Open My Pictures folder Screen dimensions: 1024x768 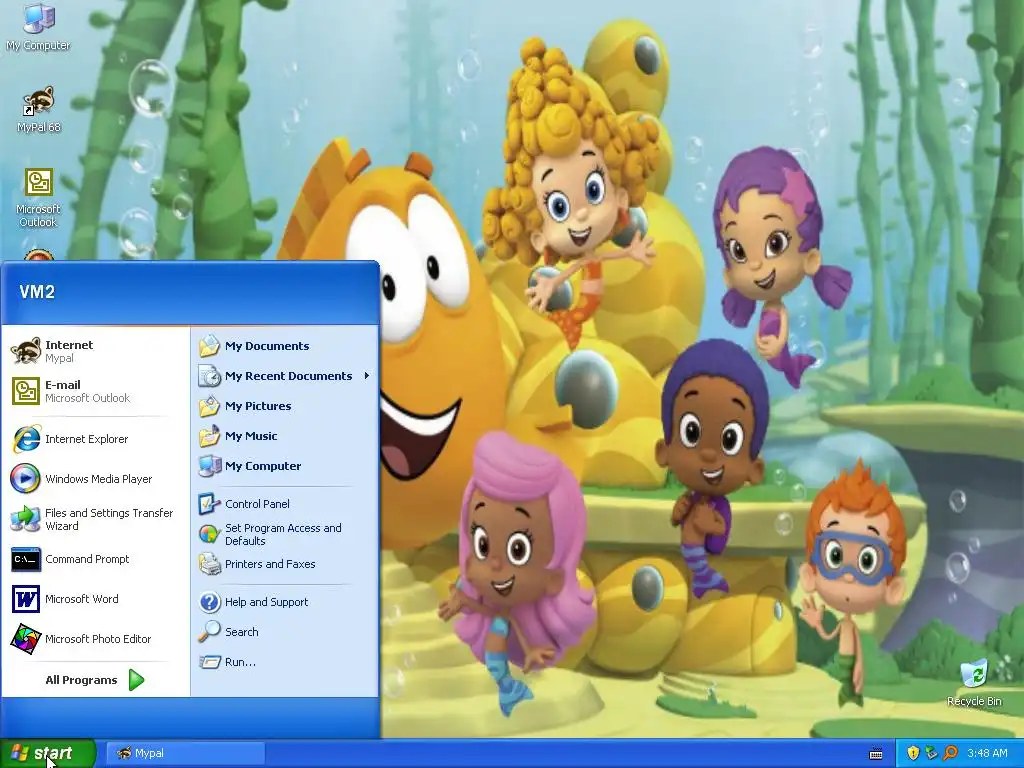click(285, 406)
